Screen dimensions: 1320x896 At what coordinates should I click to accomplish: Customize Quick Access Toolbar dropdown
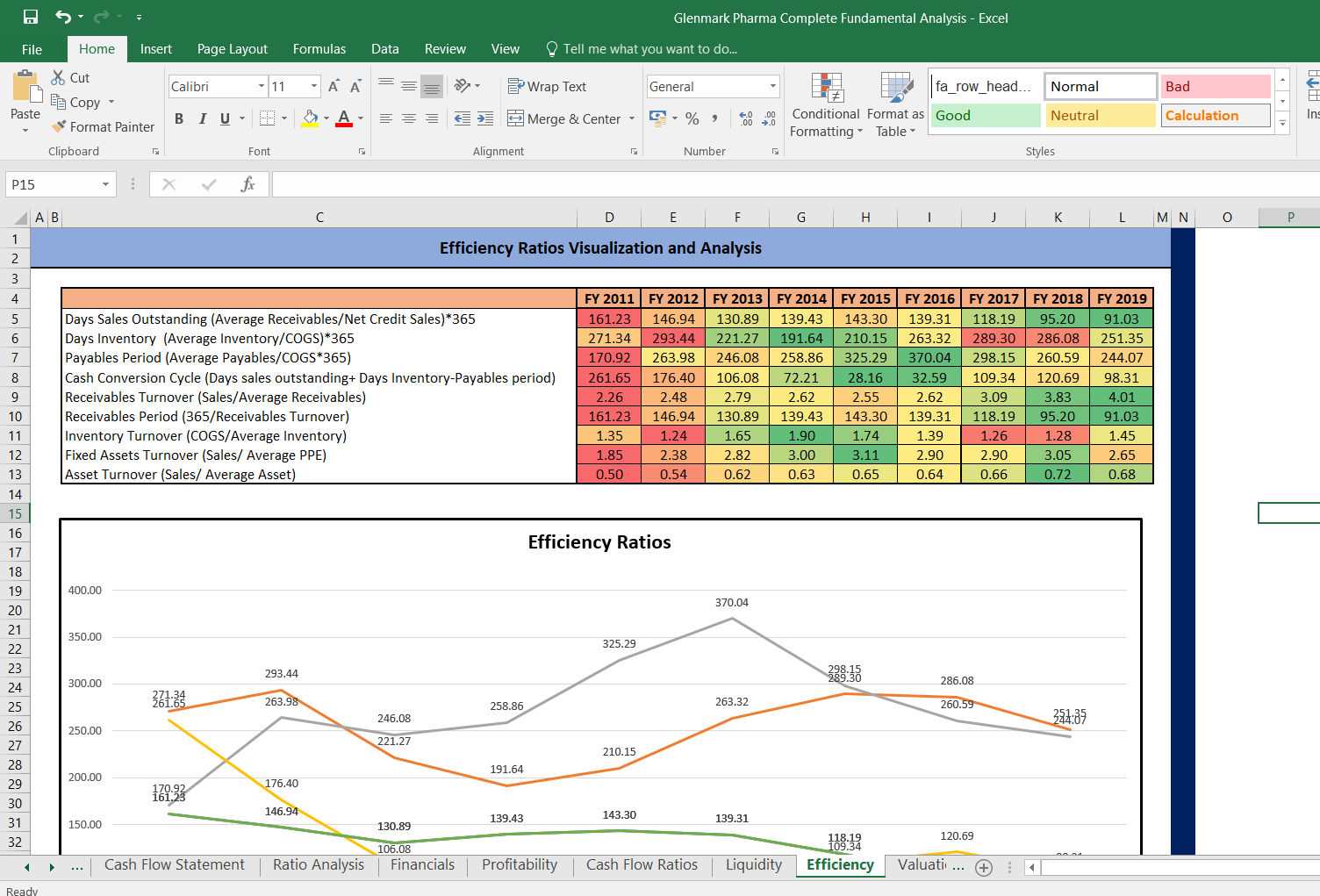tap(139, 17)
